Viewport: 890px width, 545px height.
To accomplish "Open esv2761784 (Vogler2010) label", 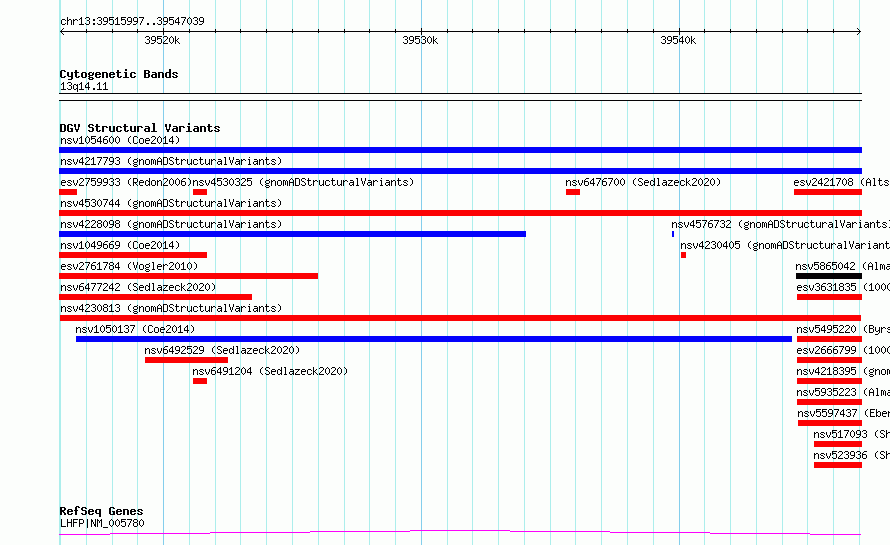I will [x=129, y=266].
